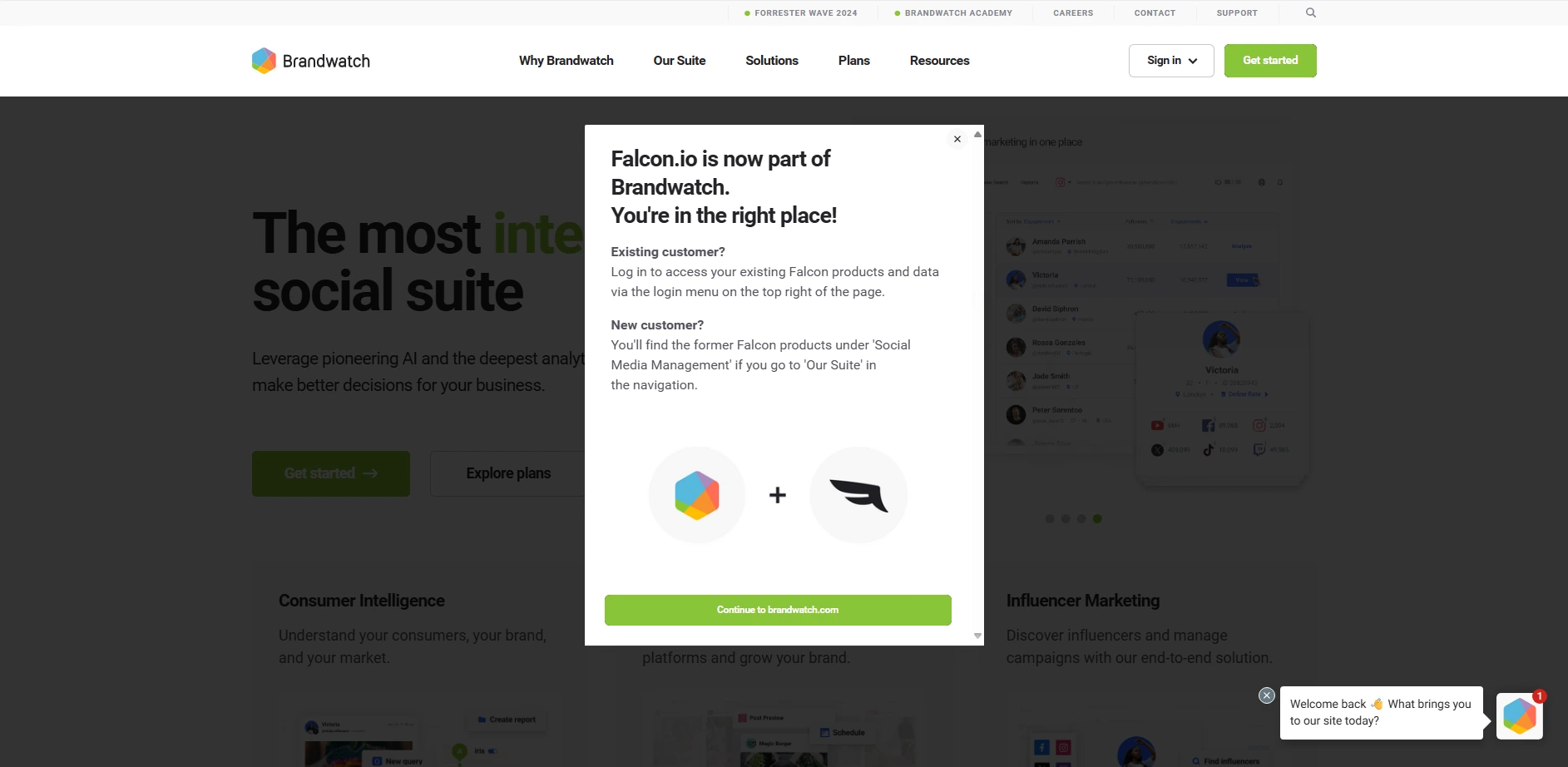
Task: Click the Get started header button
Action: coord(1270,61)
